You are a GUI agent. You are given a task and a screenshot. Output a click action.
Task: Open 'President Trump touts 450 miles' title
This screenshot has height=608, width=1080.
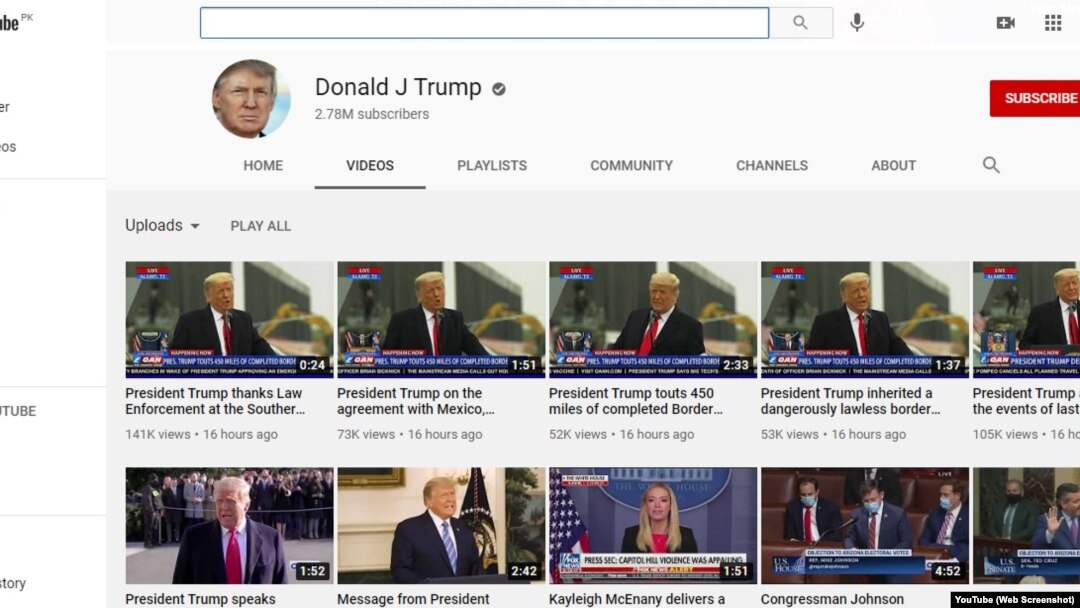(636, 401)
